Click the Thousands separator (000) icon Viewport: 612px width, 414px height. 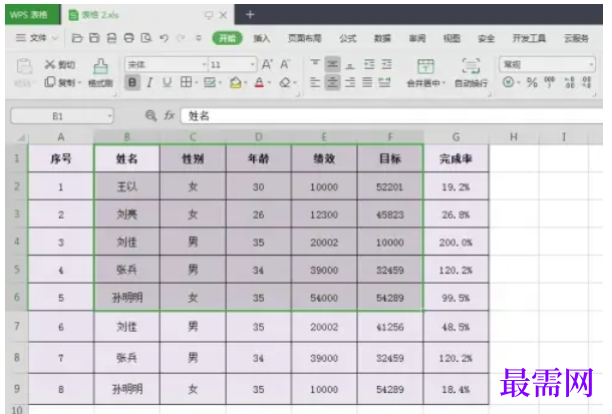[550, 82]
